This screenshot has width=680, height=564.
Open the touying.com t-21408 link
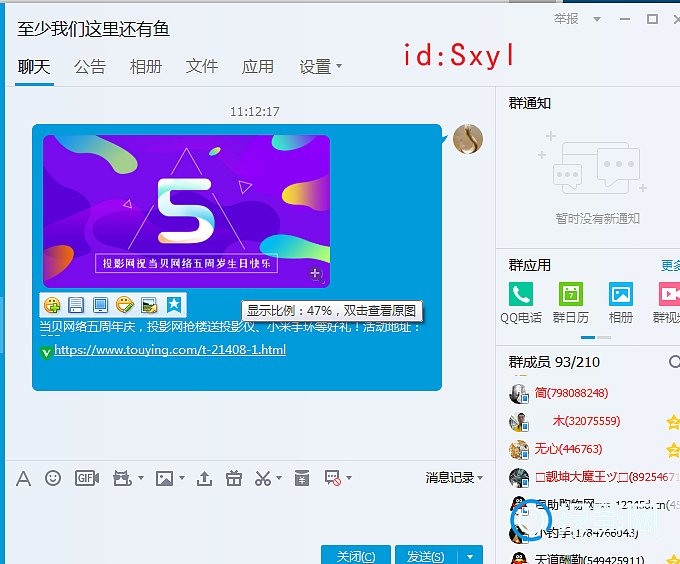tap(170, 349)
